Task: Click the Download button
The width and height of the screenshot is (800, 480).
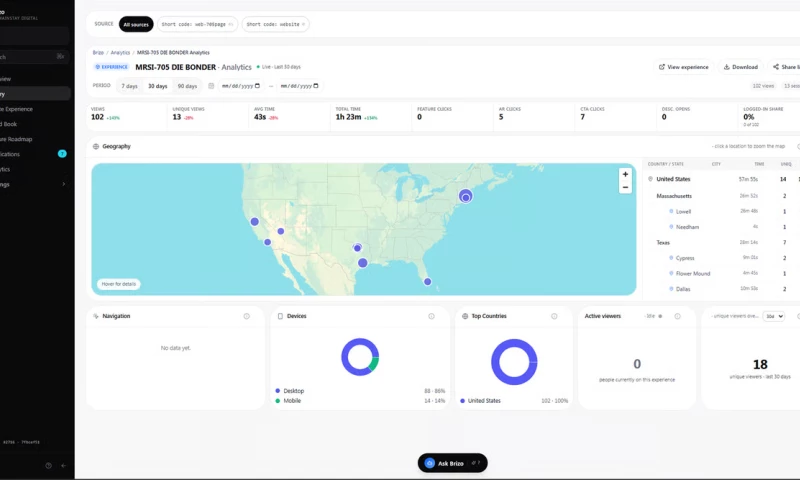Action: 740,67
